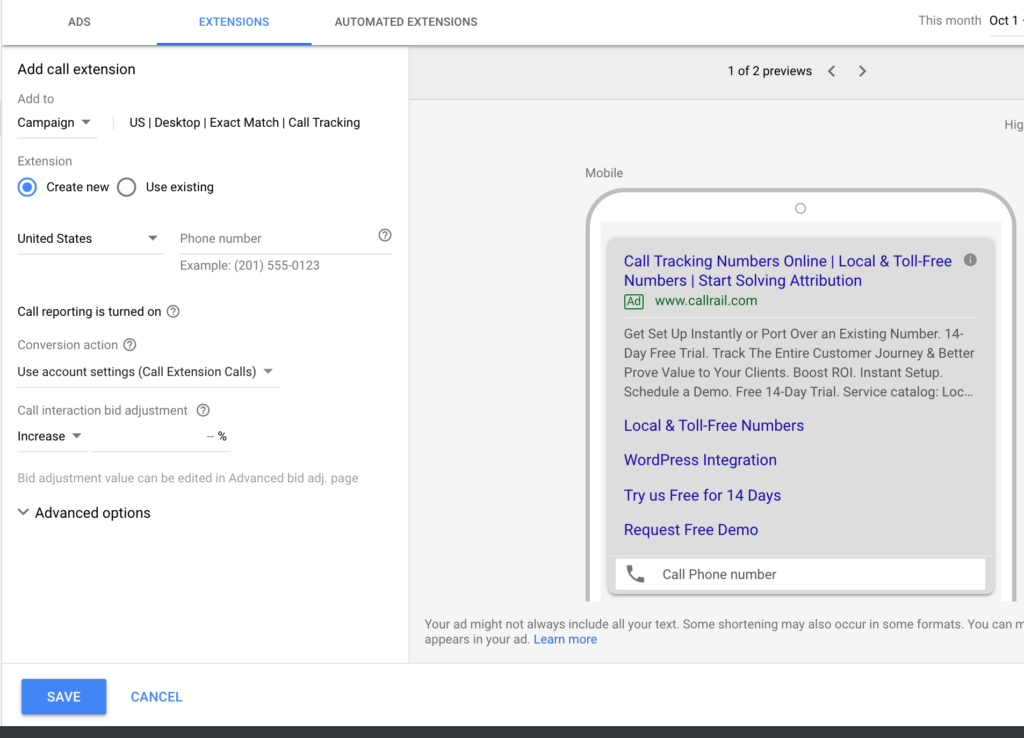Click the ad info icon in preview
This screenshot has width=1024, height=738.
pos(970,260)
